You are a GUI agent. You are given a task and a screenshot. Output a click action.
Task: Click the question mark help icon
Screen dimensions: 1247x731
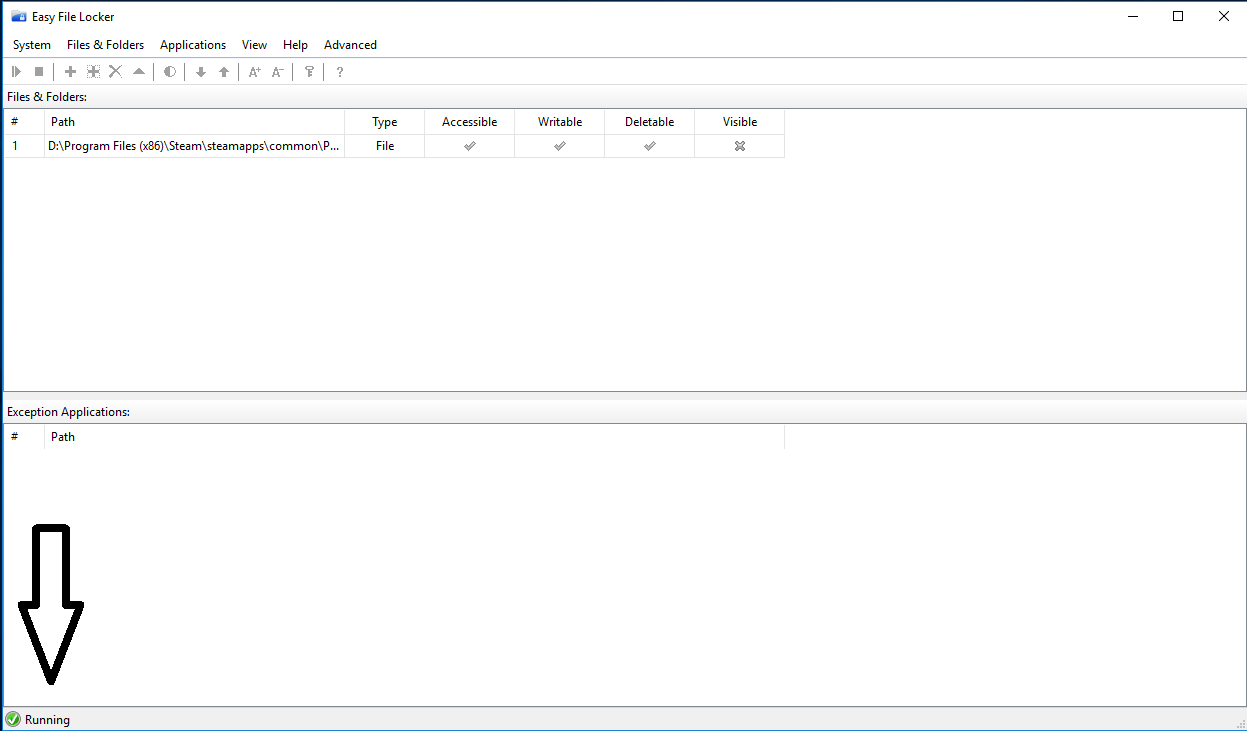coord(340,72)
